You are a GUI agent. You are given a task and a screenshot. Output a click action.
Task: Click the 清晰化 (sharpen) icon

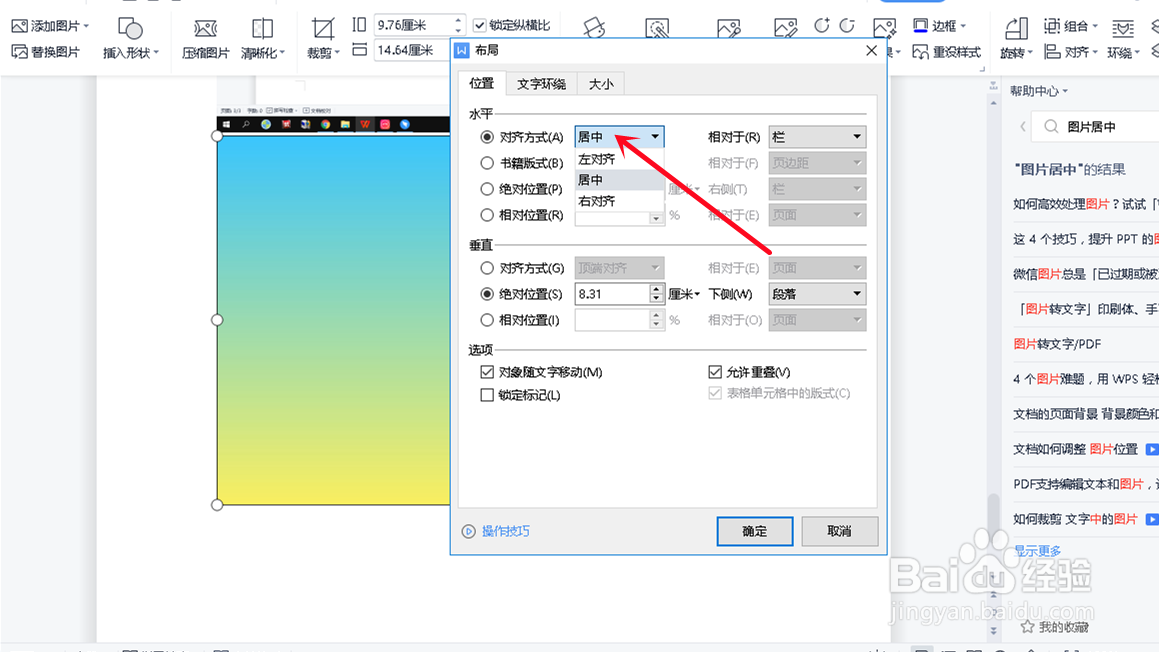point(262,29)
